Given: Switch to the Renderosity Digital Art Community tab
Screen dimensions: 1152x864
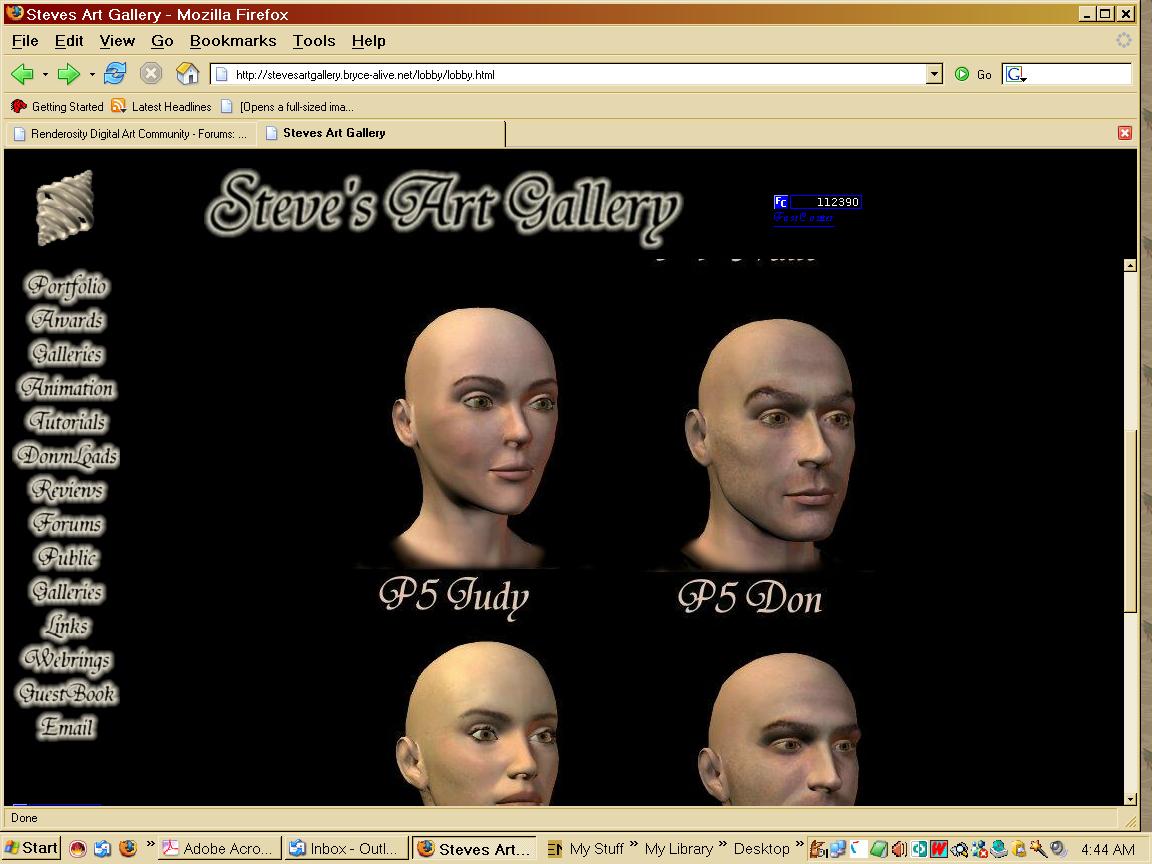Looking at the screenshot, I should click(130, 133).
